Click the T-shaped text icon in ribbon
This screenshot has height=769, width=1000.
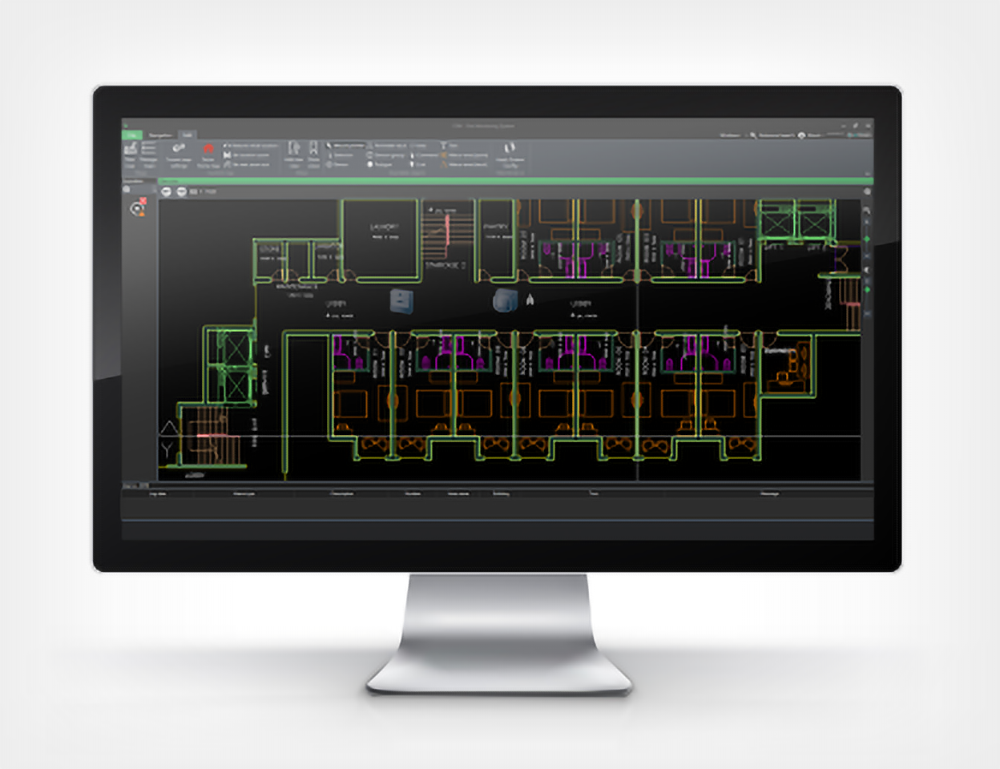click(443, 146)
